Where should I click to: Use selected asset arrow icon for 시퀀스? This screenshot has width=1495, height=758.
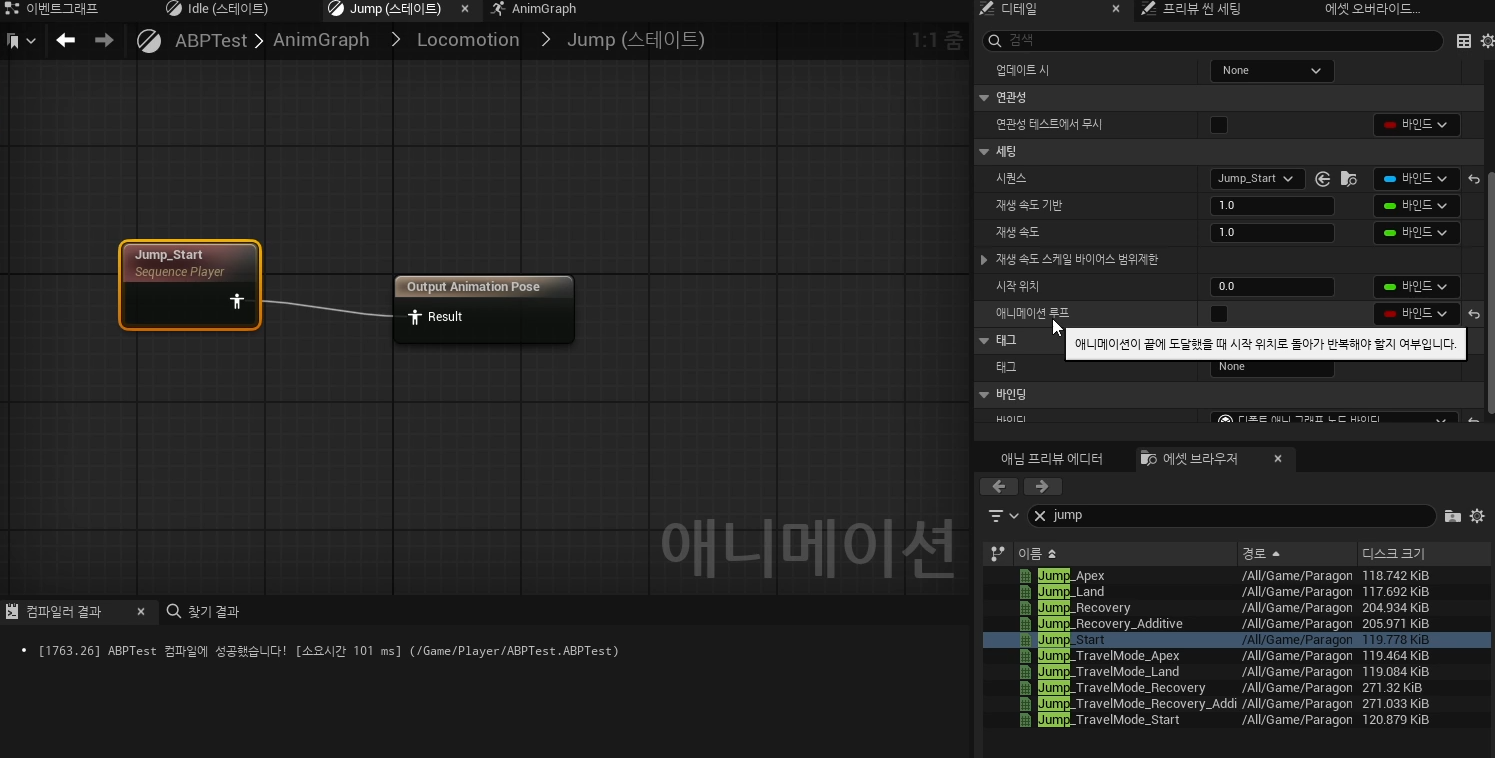[x=1323, y=179]
